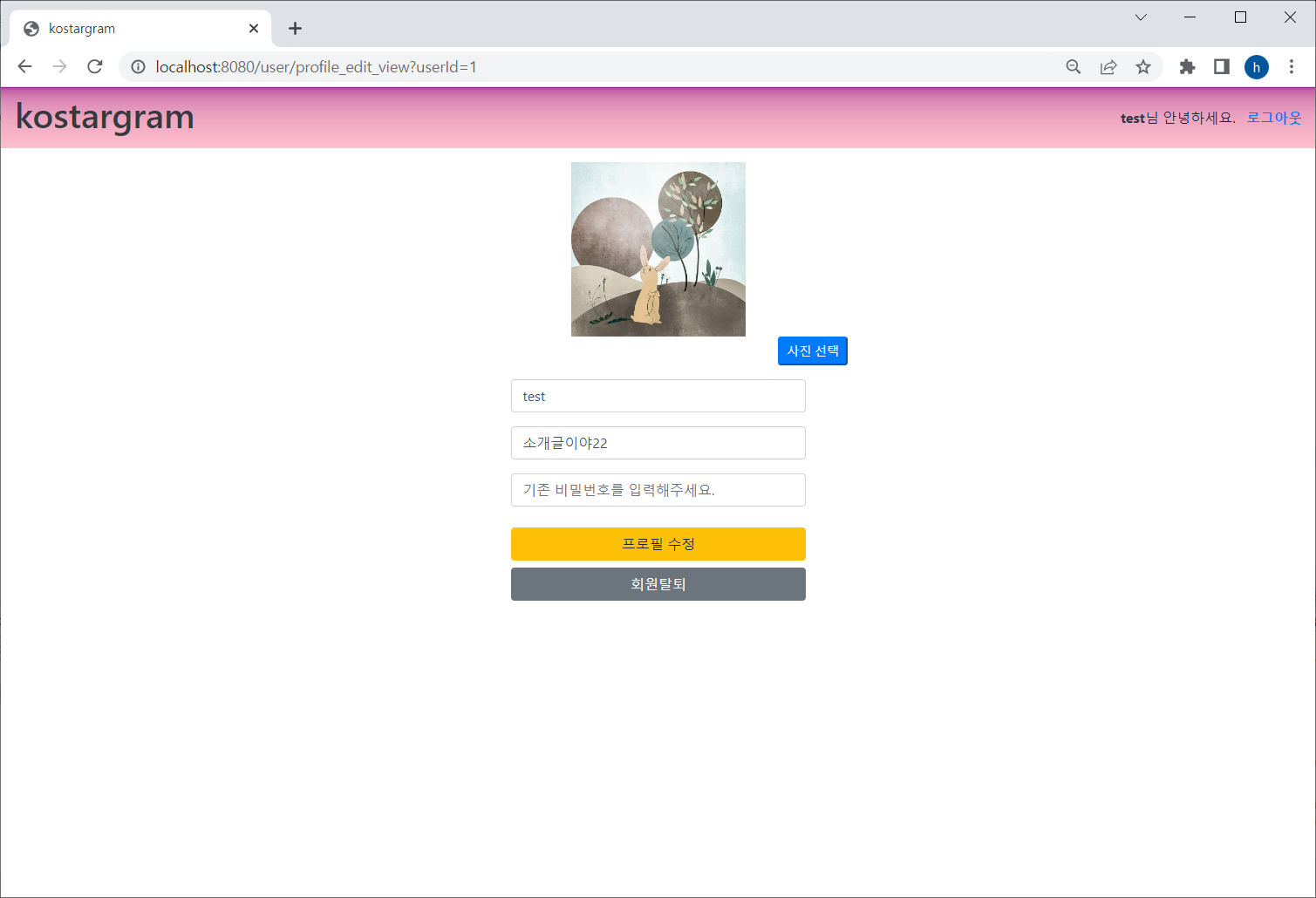This screenshot has width=1316, height=898.
Task: Open a new tab with the plus button
Action: coord(295,28)
